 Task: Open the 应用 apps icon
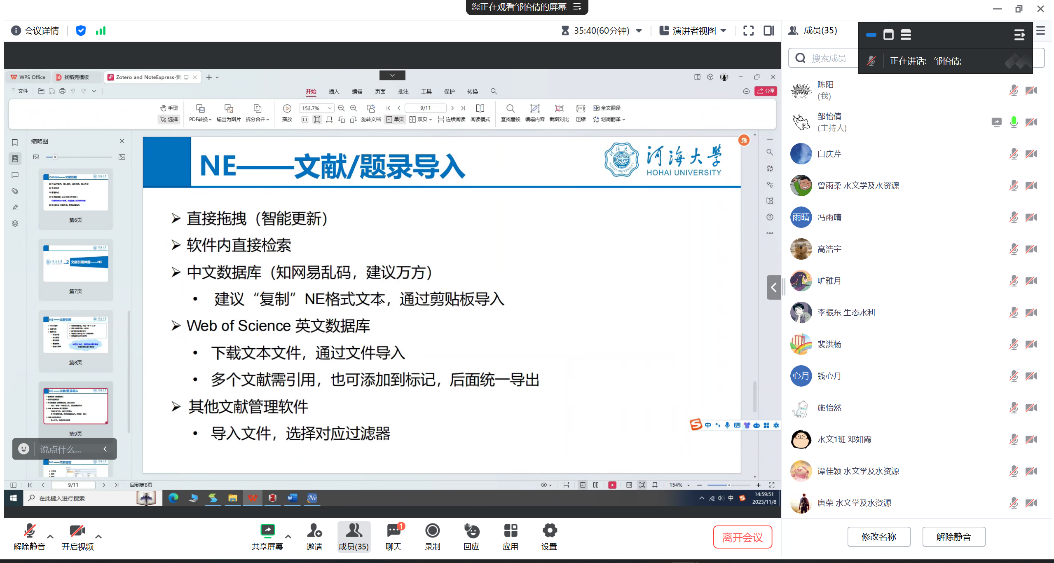coord(510,531)
